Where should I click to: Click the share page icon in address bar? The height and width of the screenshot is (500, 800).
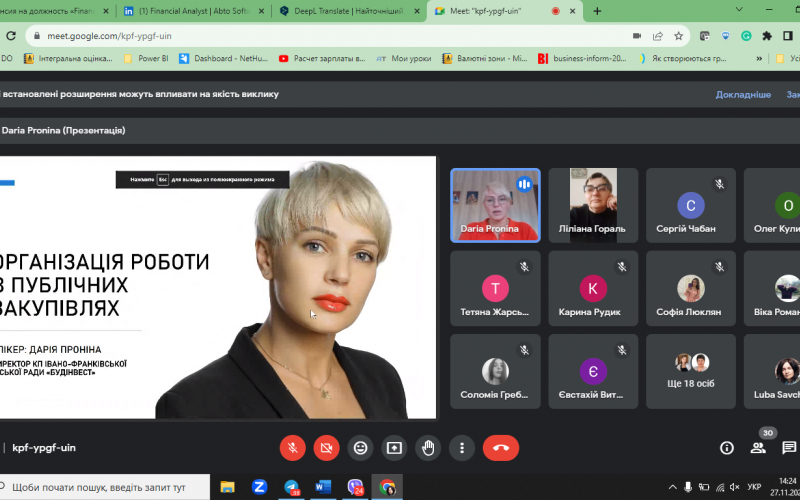click(658, 36)
